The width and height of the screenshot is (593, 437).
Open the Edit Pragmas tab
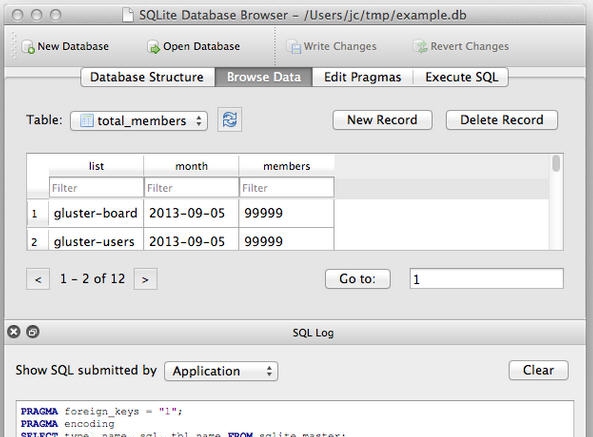coord(363,77)
